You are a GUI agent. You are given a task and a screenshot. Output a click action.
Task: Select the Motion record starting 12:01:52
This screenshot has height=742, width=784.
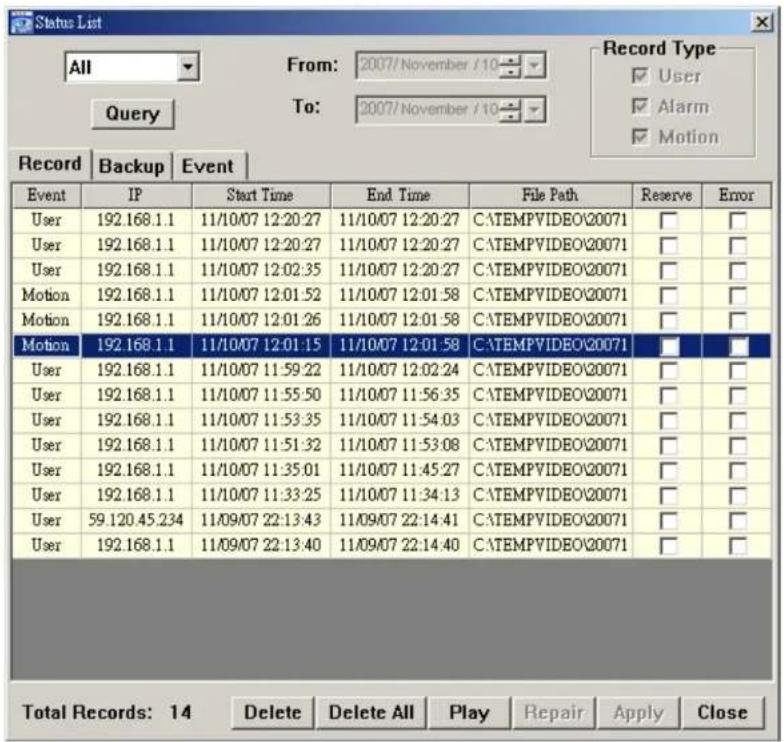(x=392, y=295)
